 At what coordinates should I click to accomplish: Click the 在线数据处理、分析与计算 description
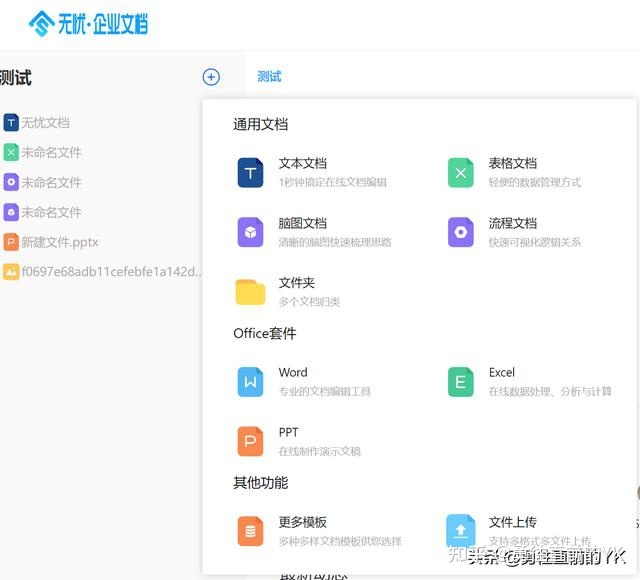pos(550,392)
